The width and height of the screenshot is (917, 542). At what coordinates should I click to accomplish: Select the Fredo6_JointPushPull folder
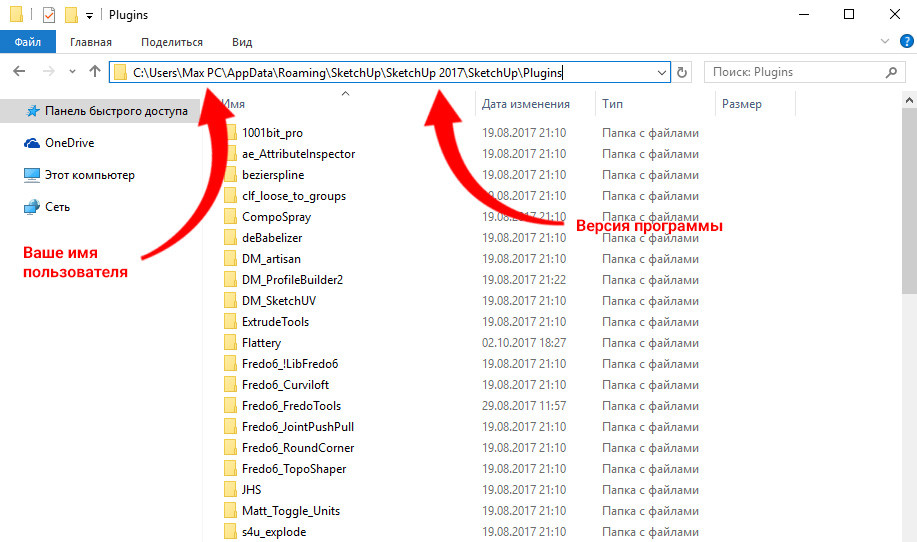tap(298, 427)
